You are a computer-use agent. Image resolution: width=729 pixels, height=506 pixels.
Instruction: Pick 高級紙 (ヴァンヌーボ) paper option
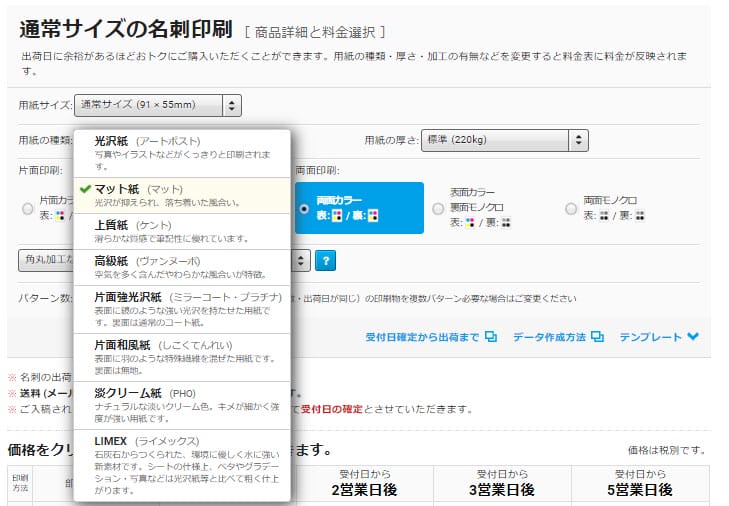click(x=182, y=267)
